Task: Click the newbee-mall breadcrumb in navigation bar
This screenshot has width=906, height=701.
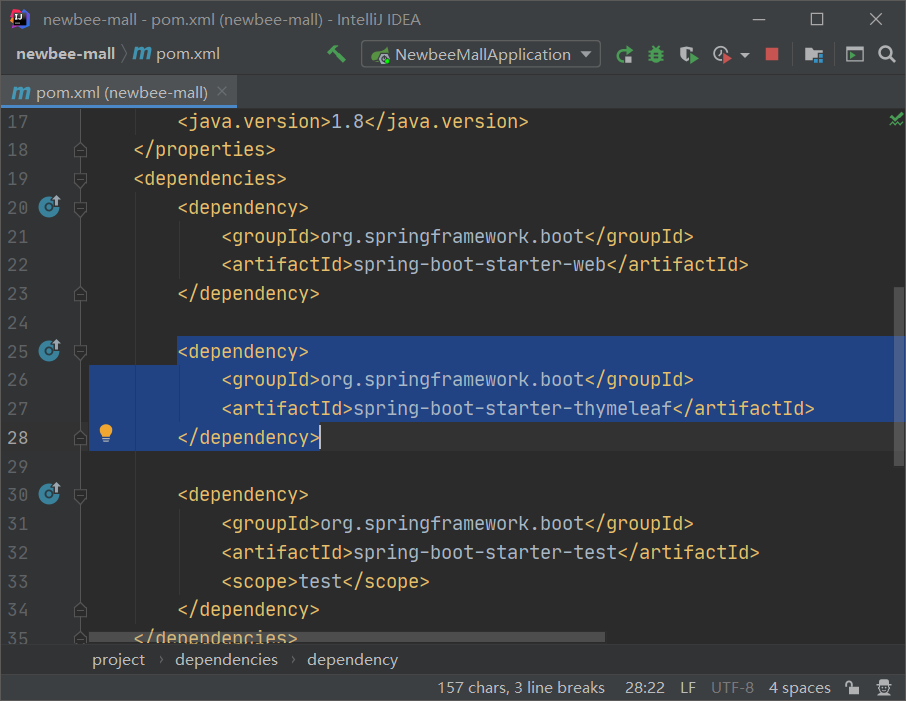Action: (x=65, y=54)
